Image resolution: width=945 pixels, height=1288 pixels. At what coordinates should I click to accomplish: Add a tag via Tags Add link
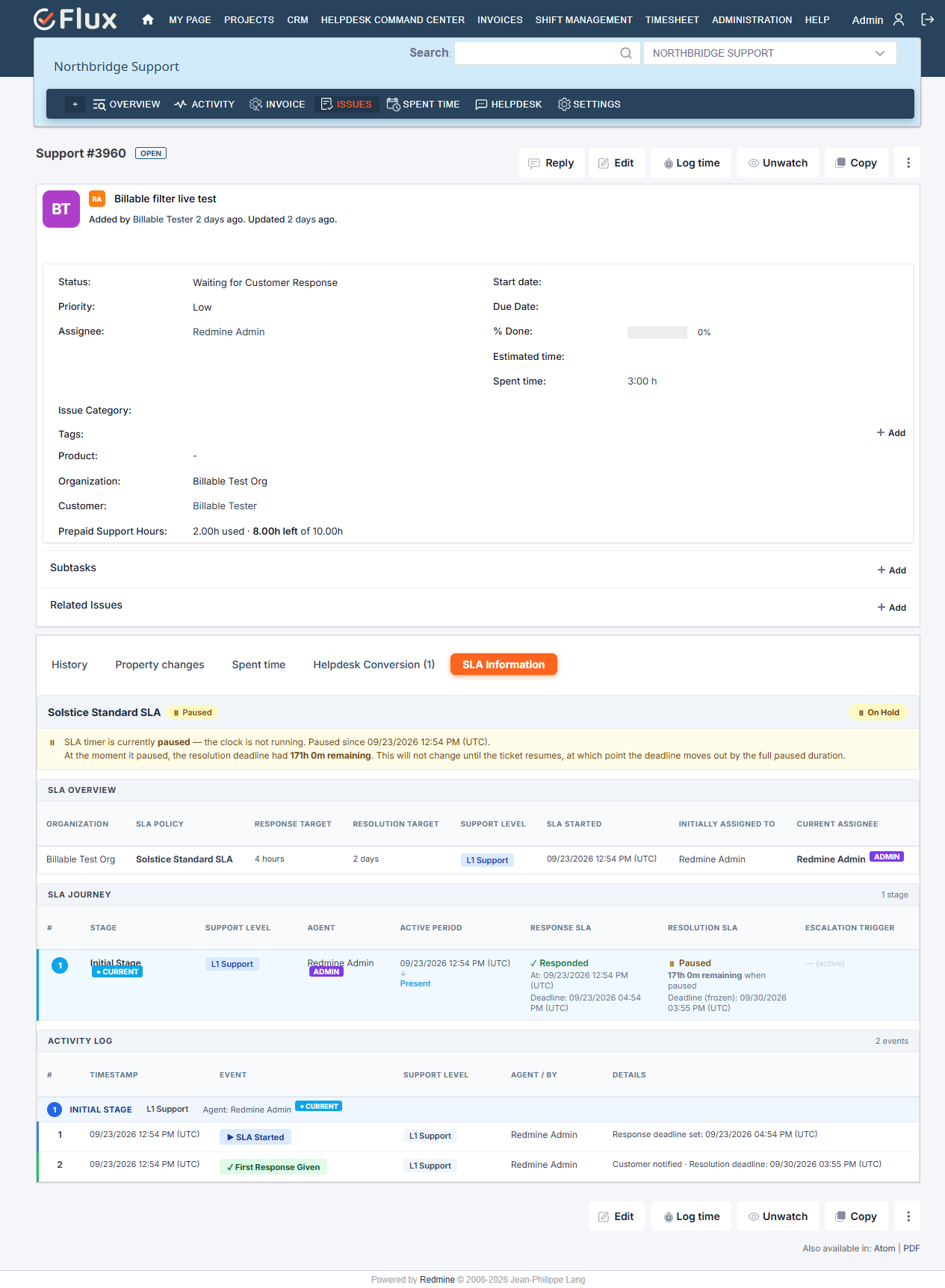(x=891, y=433)
